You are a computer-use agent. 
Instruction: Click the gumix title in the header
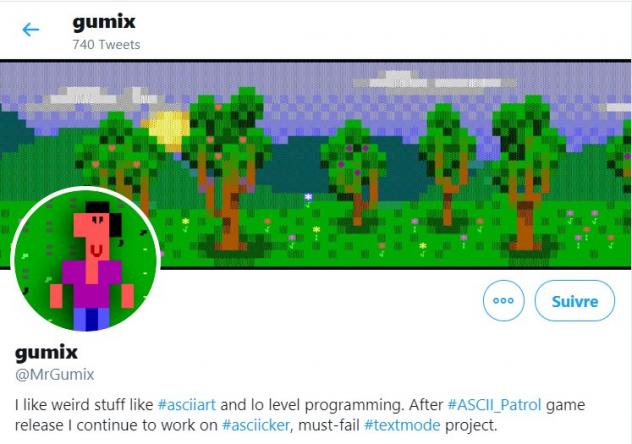click(x=104, y=23)
